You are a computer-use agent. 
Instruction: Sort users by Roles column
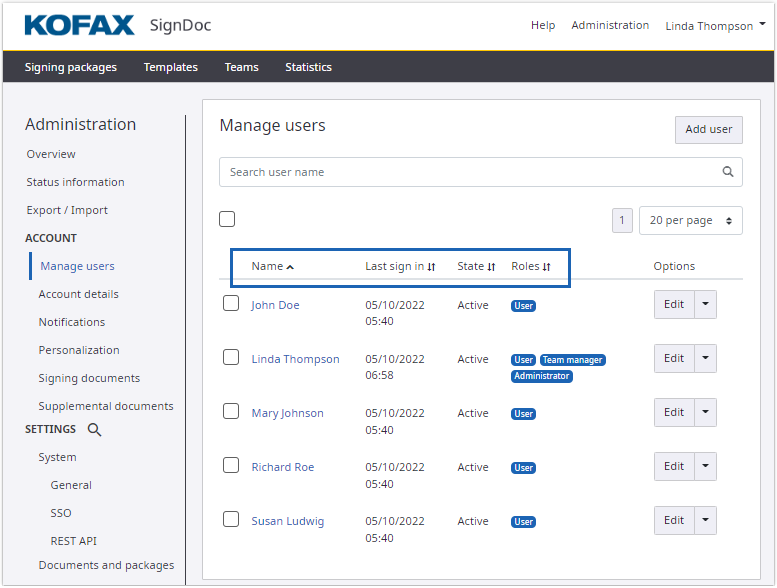click(546, 267)
